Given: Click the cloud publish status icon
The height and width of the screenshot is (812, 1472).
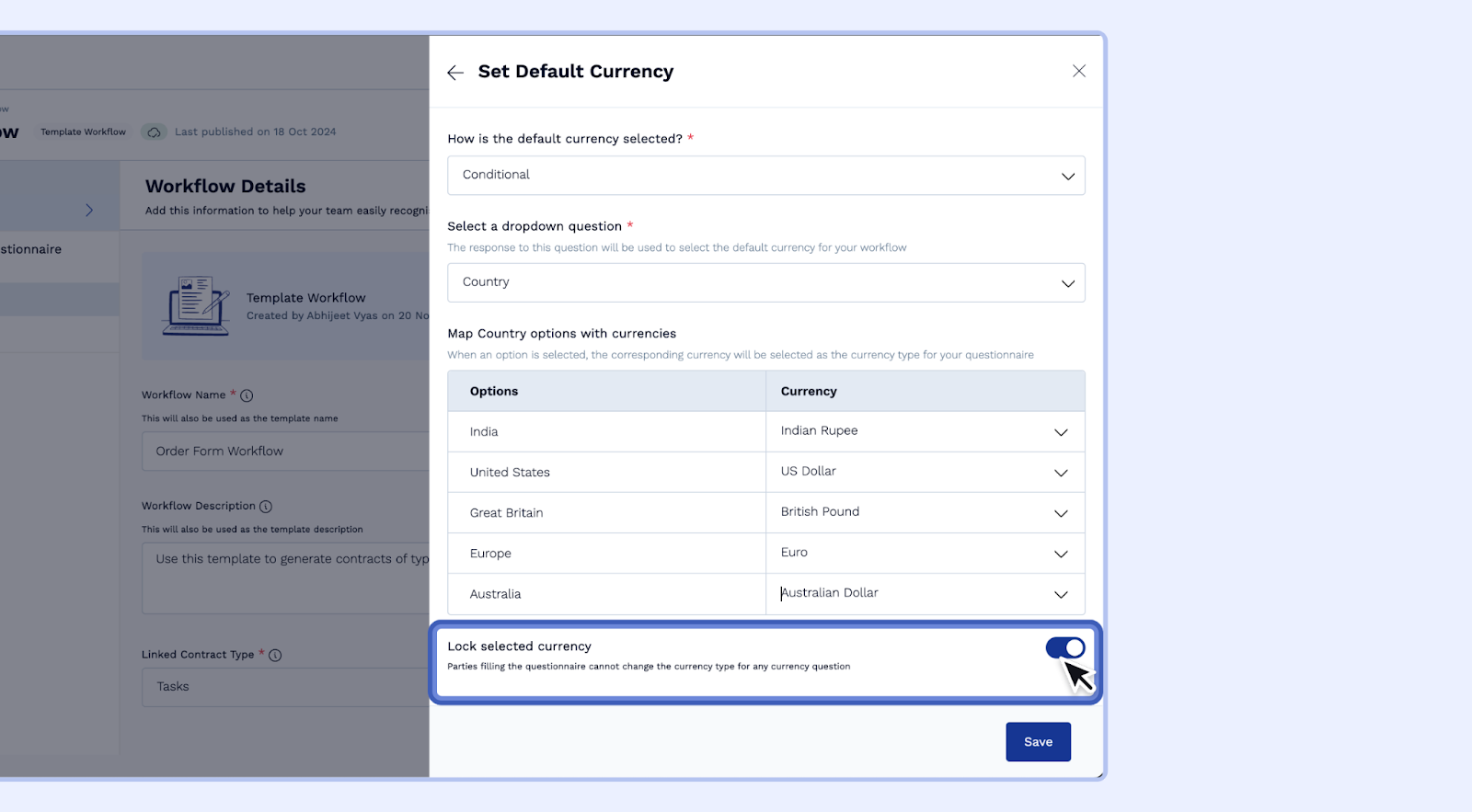Looking at the screenshot, I should coord(155,132).
